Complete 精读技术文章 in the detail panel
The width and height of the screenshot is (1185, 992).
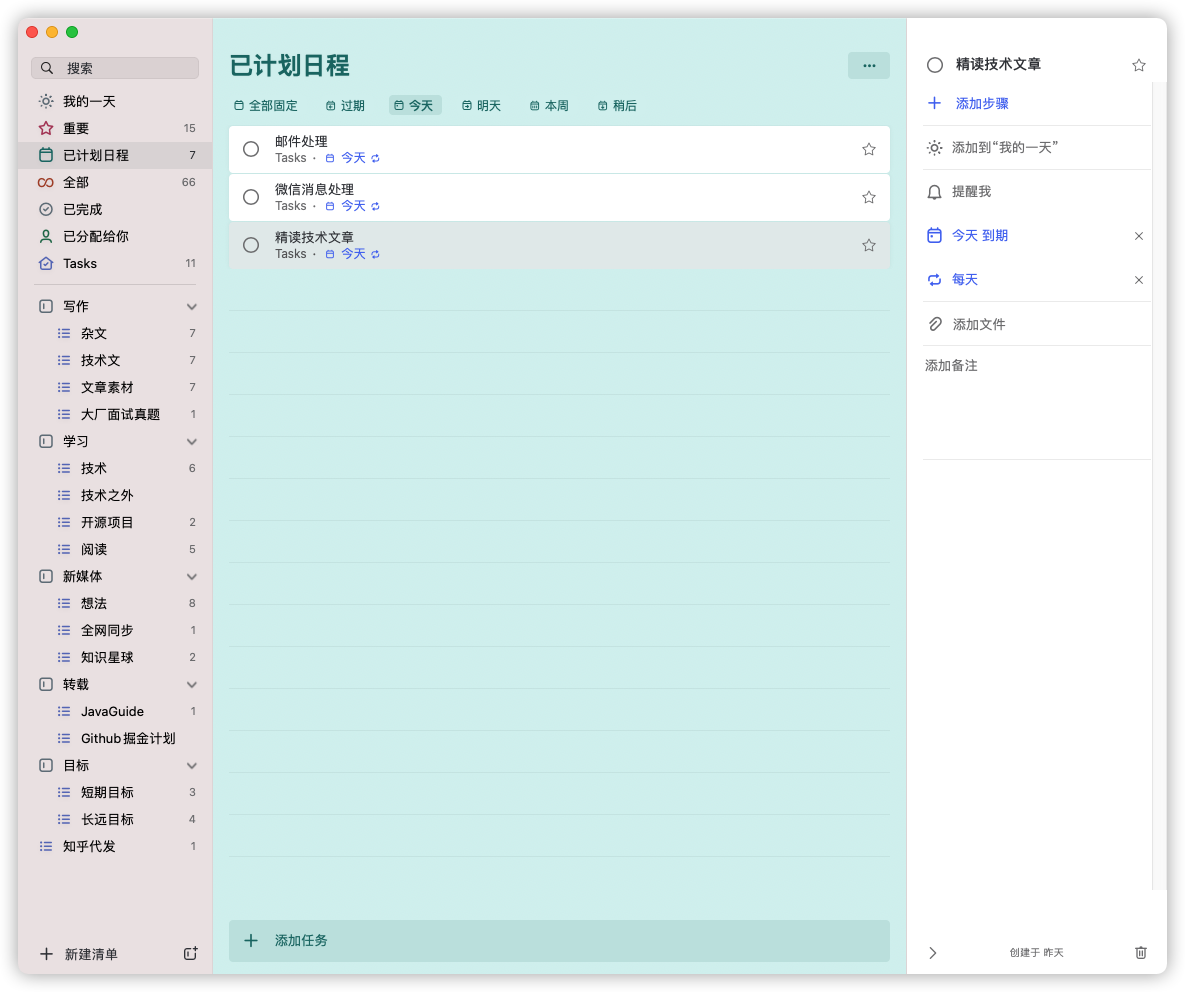coord(935,65)
